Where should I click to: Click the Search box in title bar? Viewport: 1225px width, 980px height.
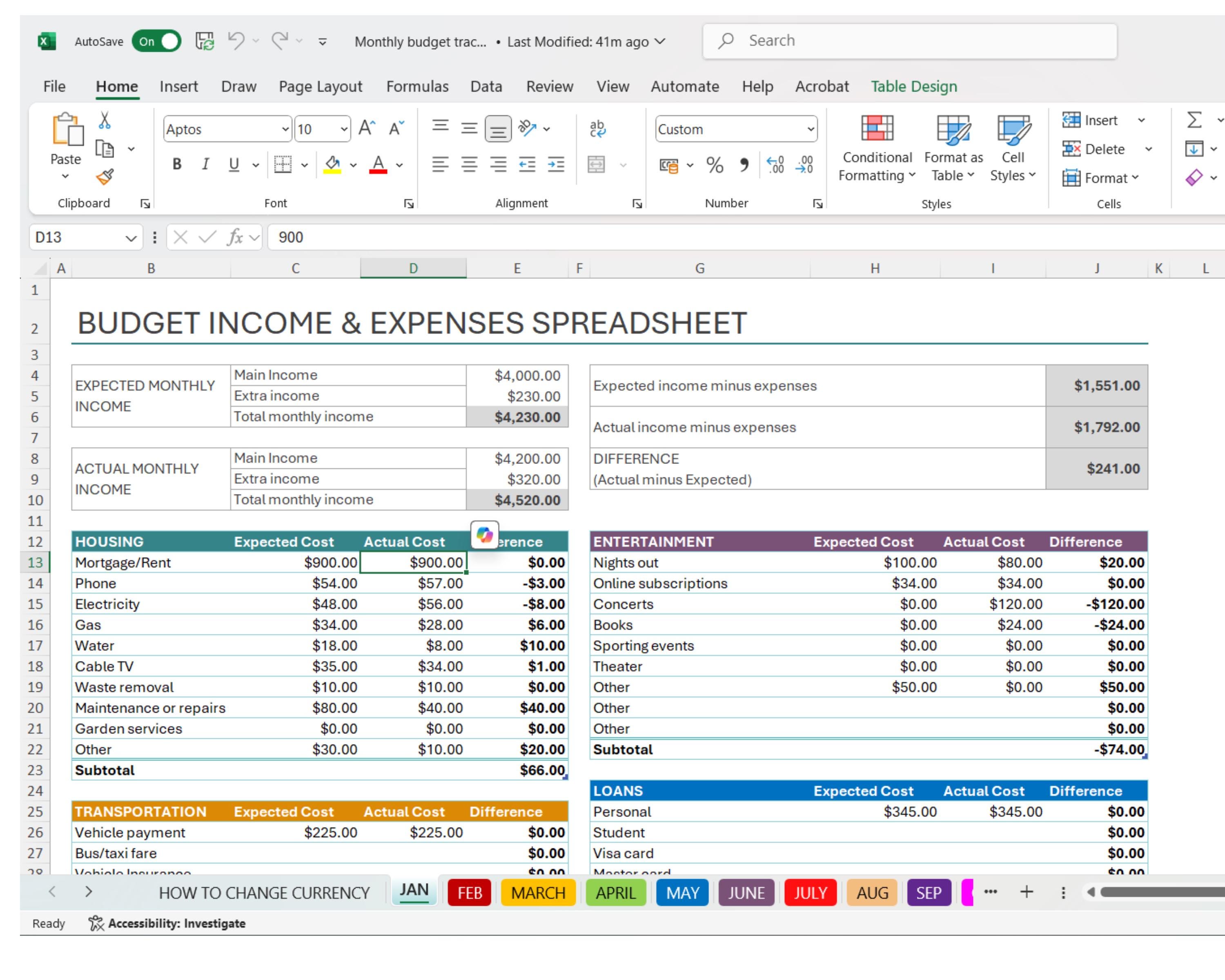(x=910, y=41)
